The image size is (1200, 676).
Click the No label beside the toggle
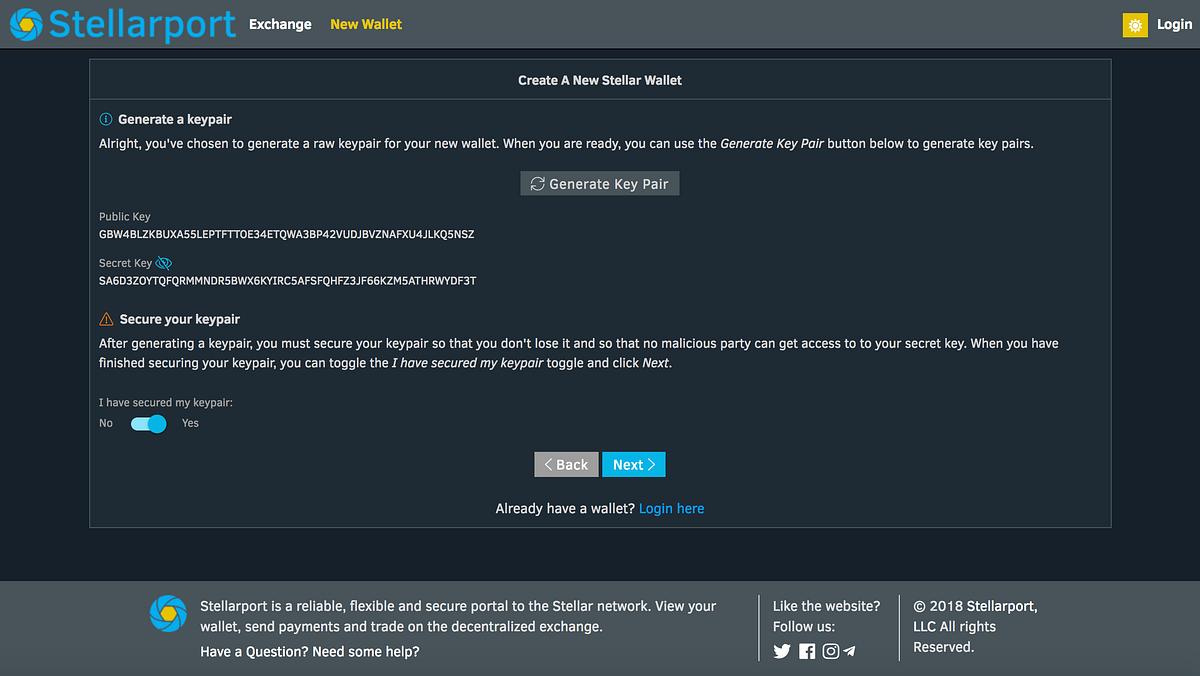106,423
